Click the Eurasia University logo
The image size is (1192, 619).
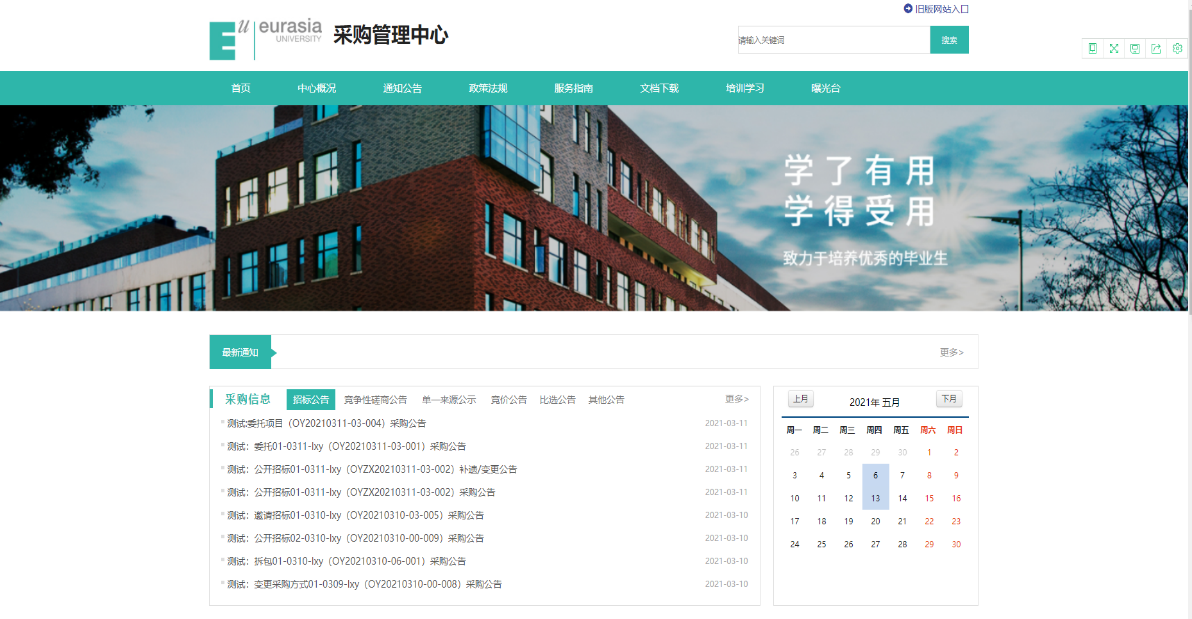point(266,39)
